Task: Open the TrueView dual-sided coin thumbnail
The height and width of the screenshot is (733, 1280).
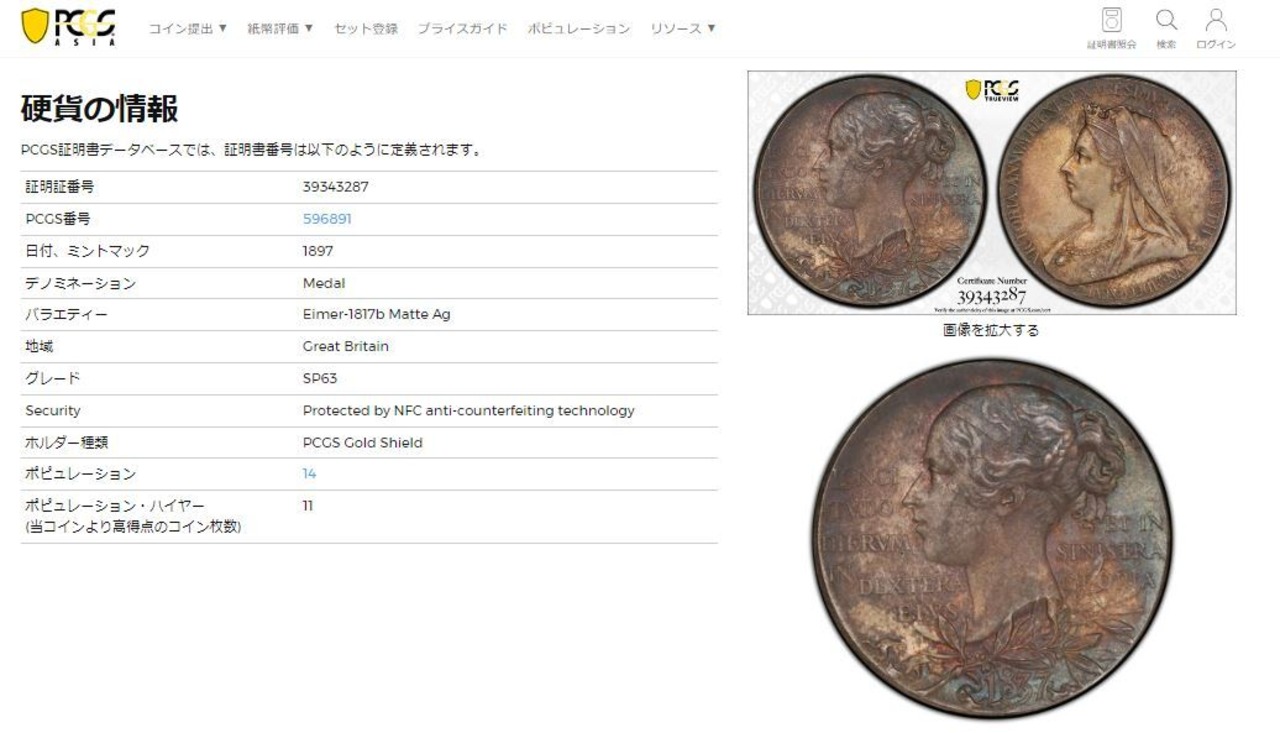Action: [991, 192]
